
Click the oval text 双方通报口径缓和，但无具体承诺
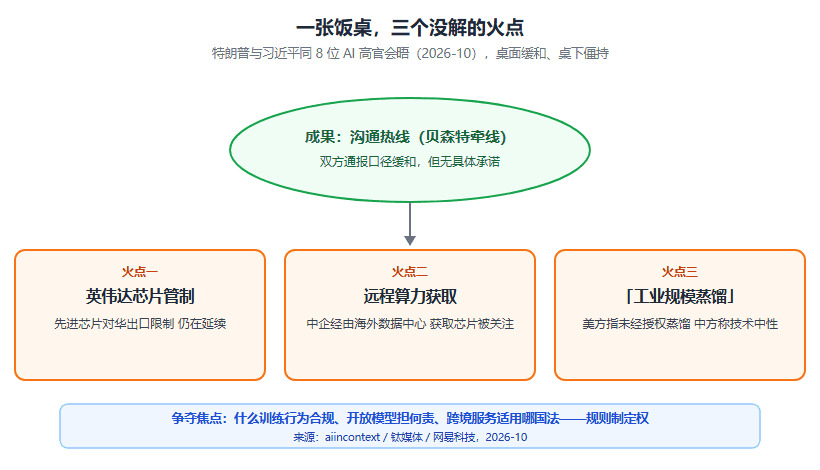(x=409, y=162)
